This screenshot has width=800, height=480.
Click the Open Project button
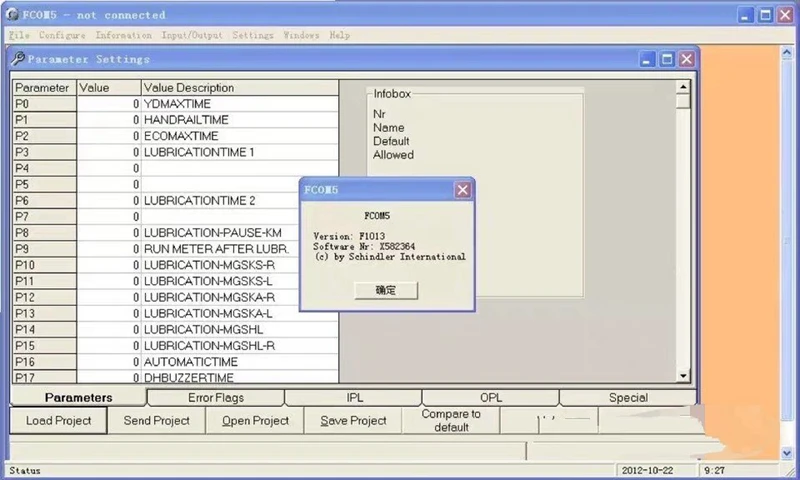coord(255,420)
